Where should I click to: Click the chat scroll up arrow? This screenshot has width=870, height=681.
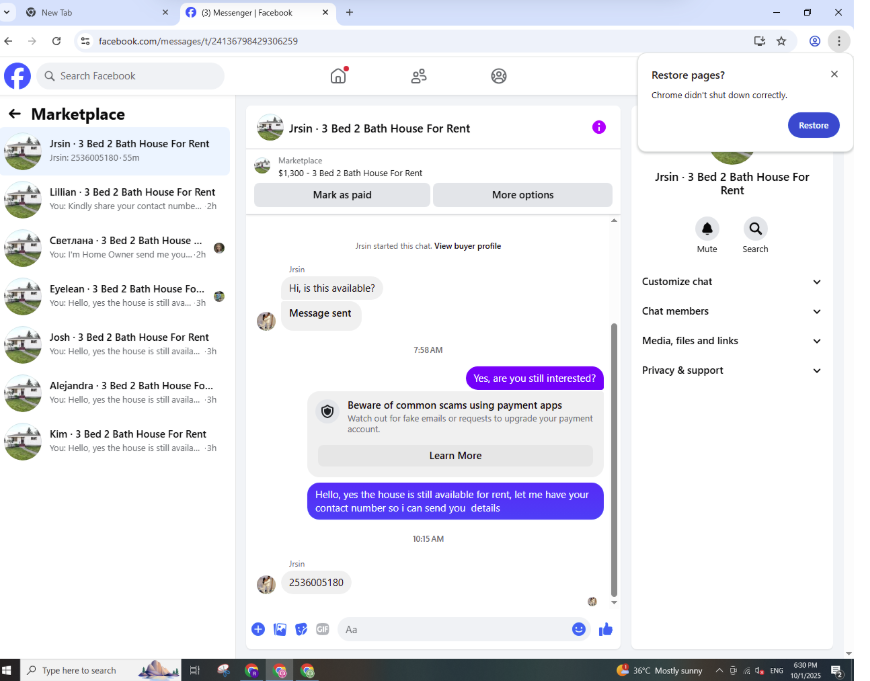614,221
